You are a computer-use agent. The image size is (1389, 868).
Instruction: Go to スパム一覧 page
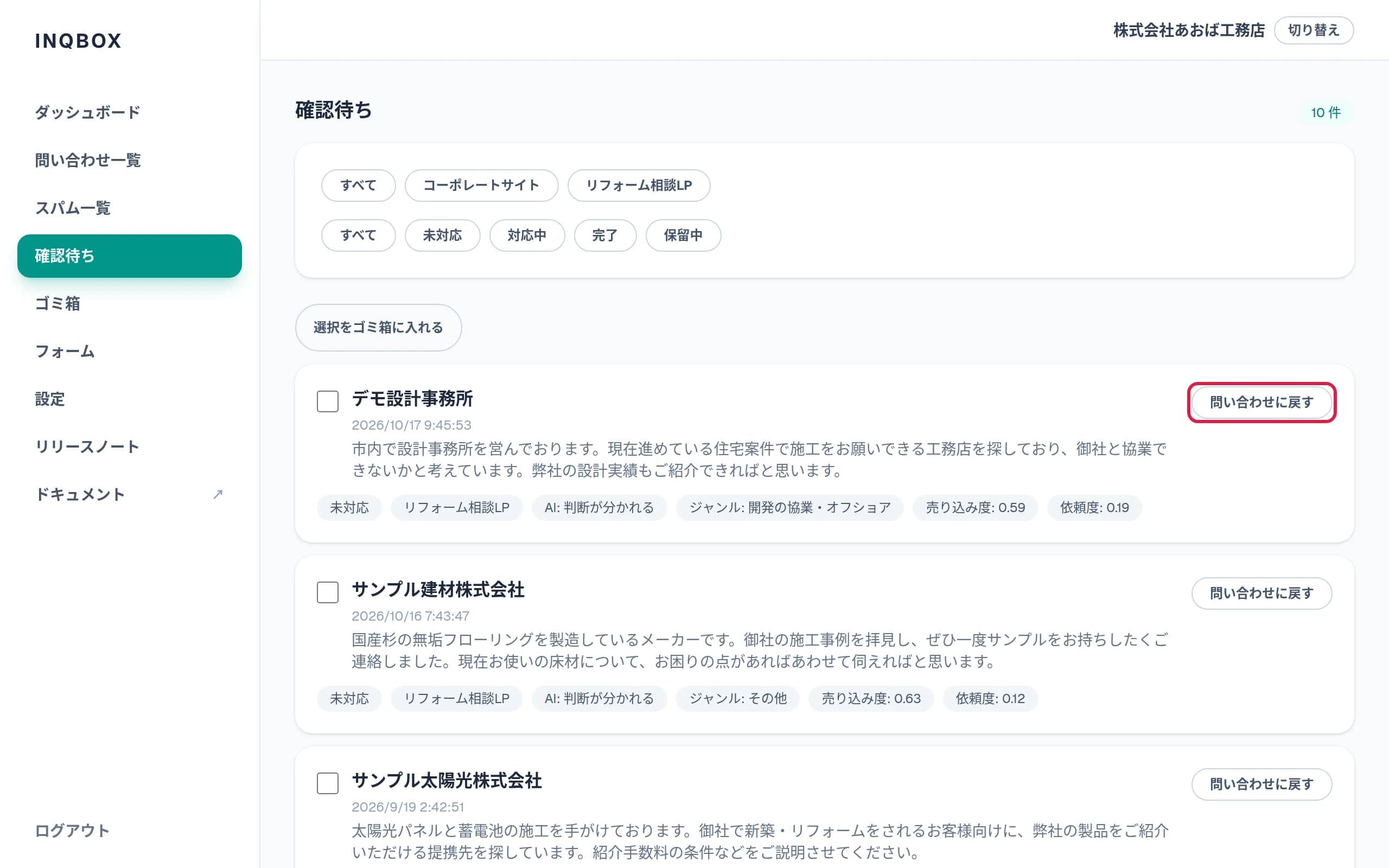click(129, 207)
